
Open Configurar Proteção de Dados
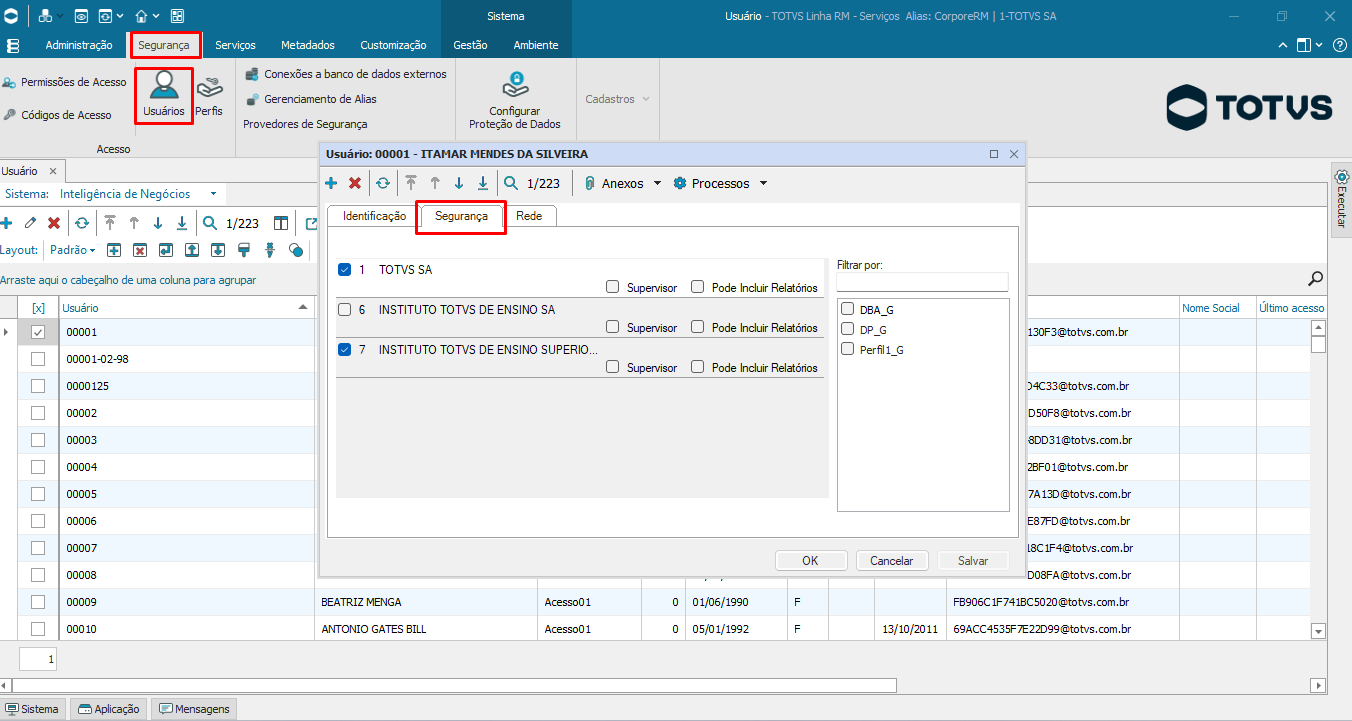click(515, 101)
